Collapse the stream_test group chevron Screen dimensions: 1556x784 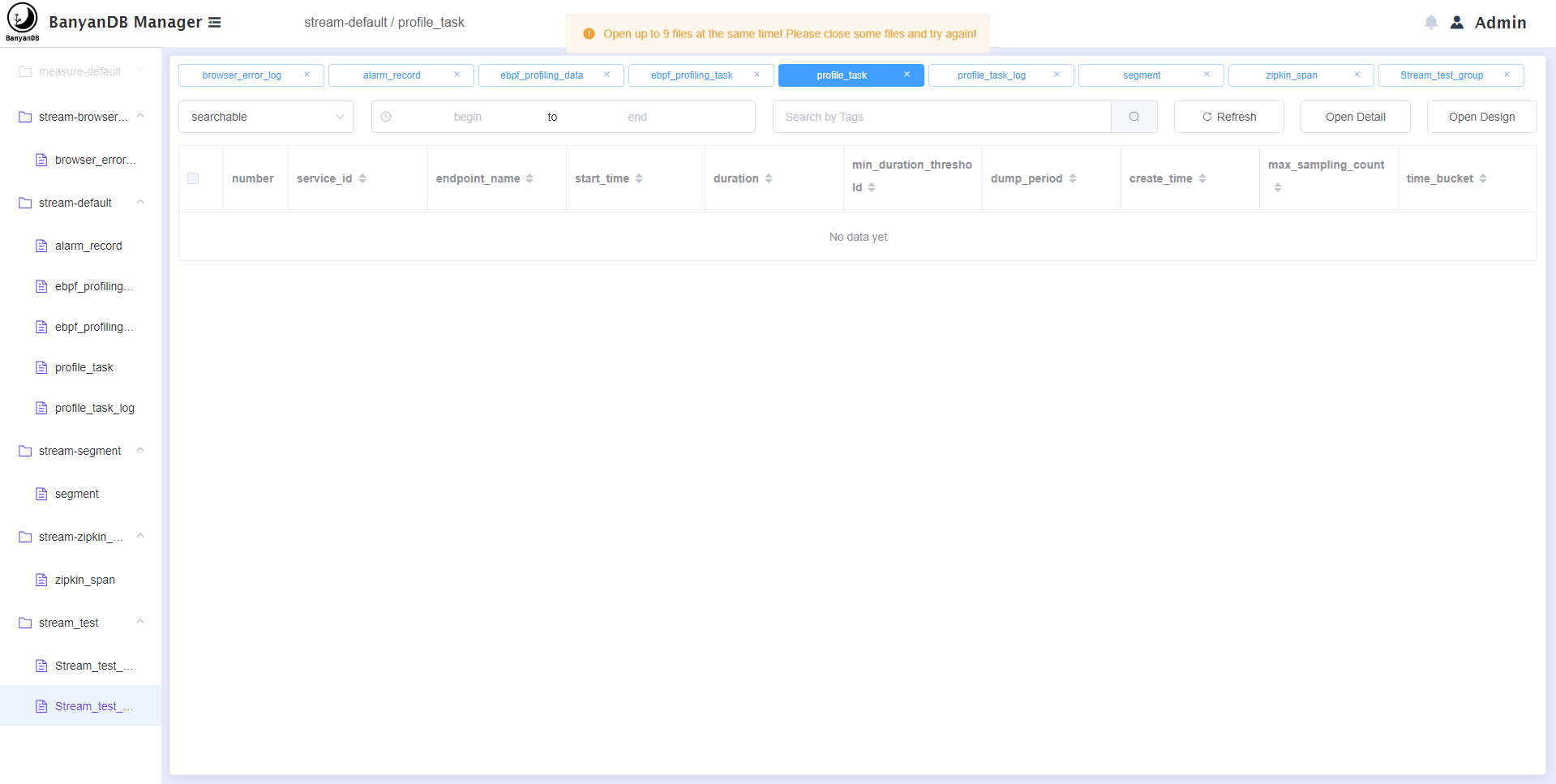click(140, 622)
